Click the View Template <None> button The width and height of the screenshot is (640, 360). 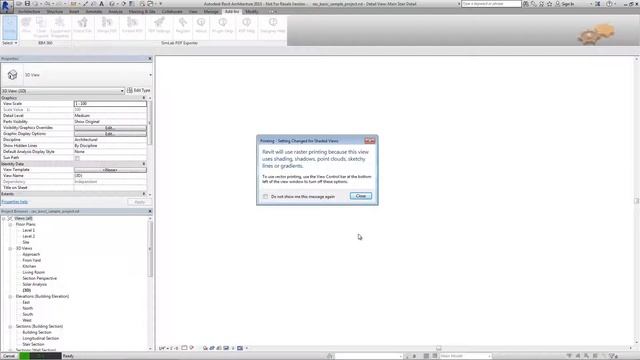[110, 170]
